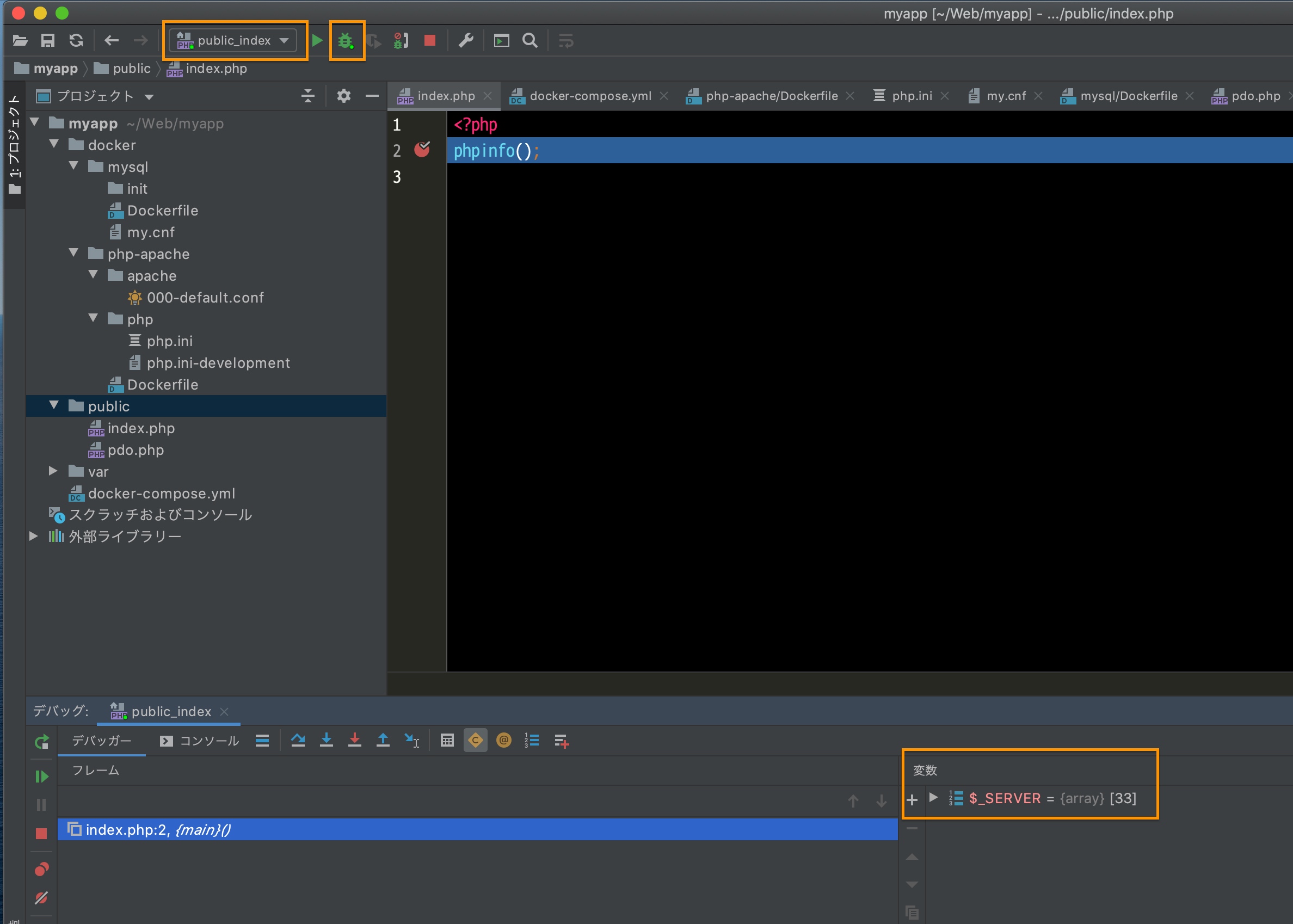This screenshot has width=1293, height=924.
Task: Click the public breadcrumb in navigation bar
Action: point(131,69)
